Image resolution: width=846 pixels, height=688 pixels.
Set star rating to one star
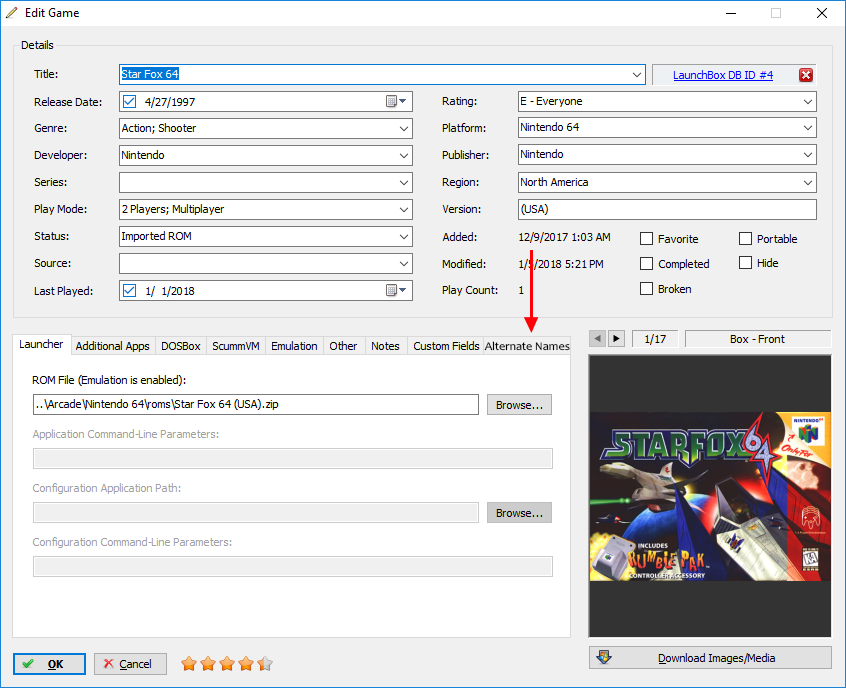pos(189,664)
